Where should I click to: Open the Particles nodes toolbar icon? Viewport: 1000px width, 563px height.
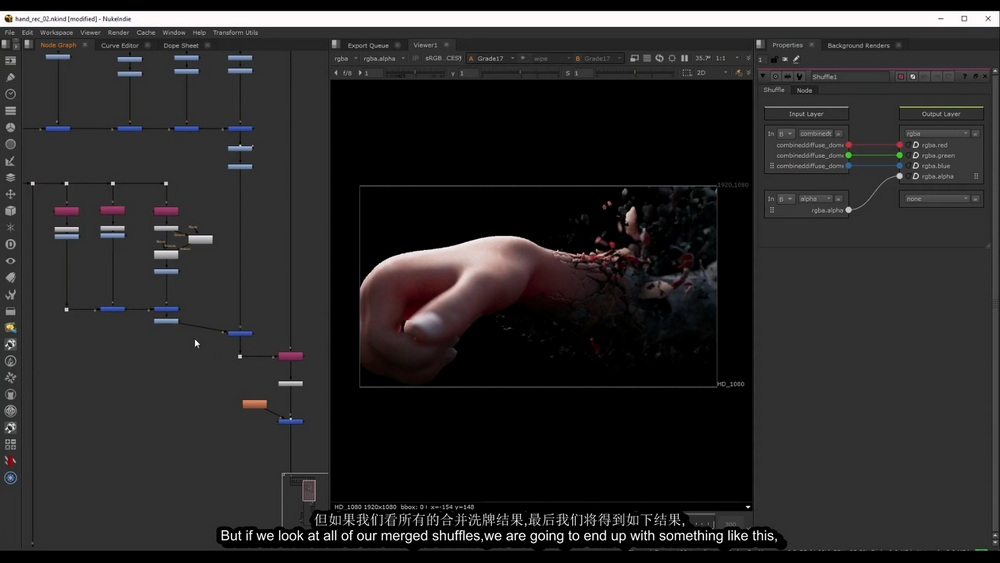[10, 227]
